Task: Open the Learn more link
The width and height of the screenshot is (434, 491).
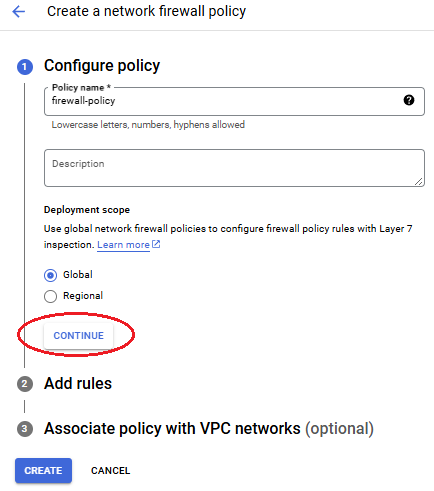Action: (123, 245)
